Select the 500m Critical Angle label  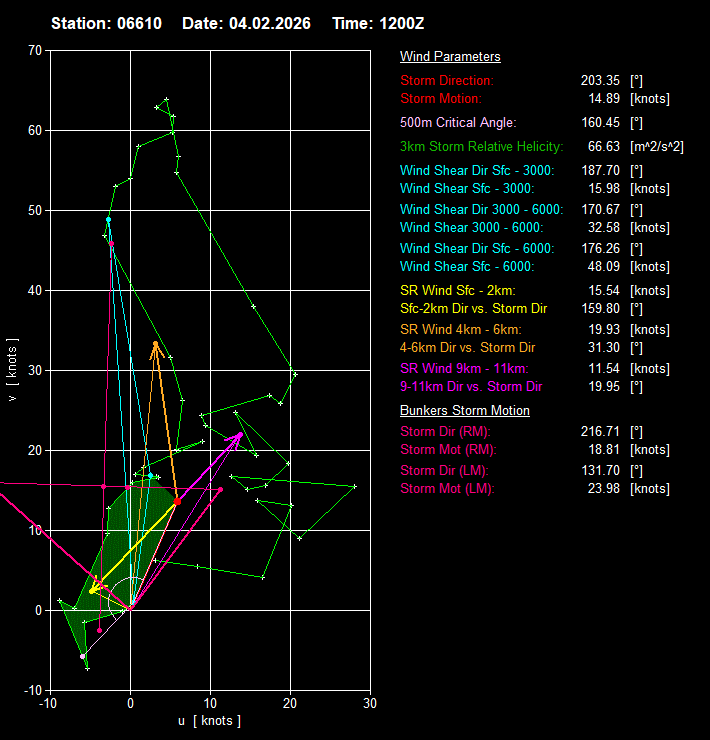pyautogui.click(x=458, y=122)
